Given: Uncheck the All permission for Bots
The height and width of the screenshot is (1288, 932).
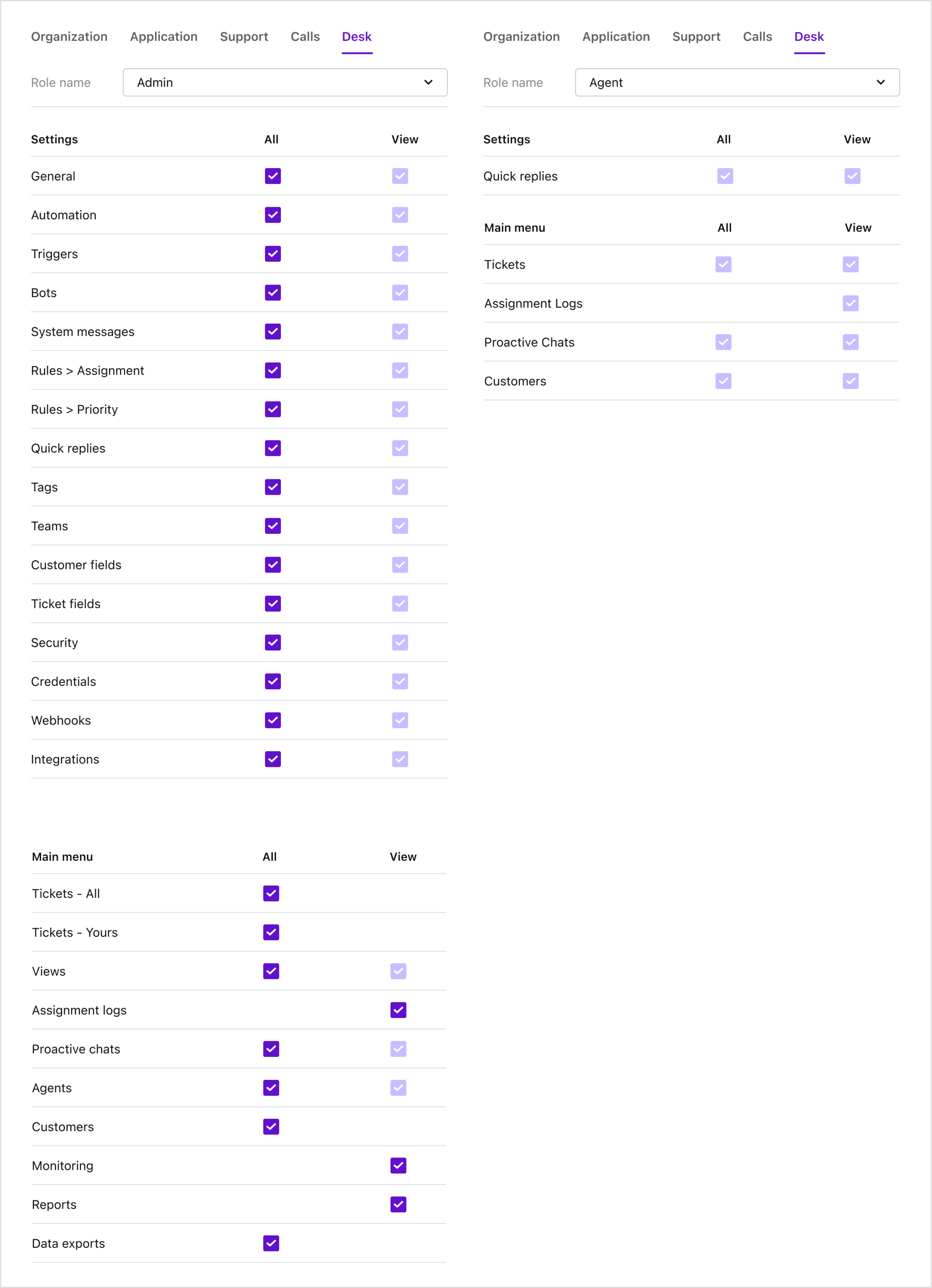Looking at the screenshot, I should pos(272,293).
